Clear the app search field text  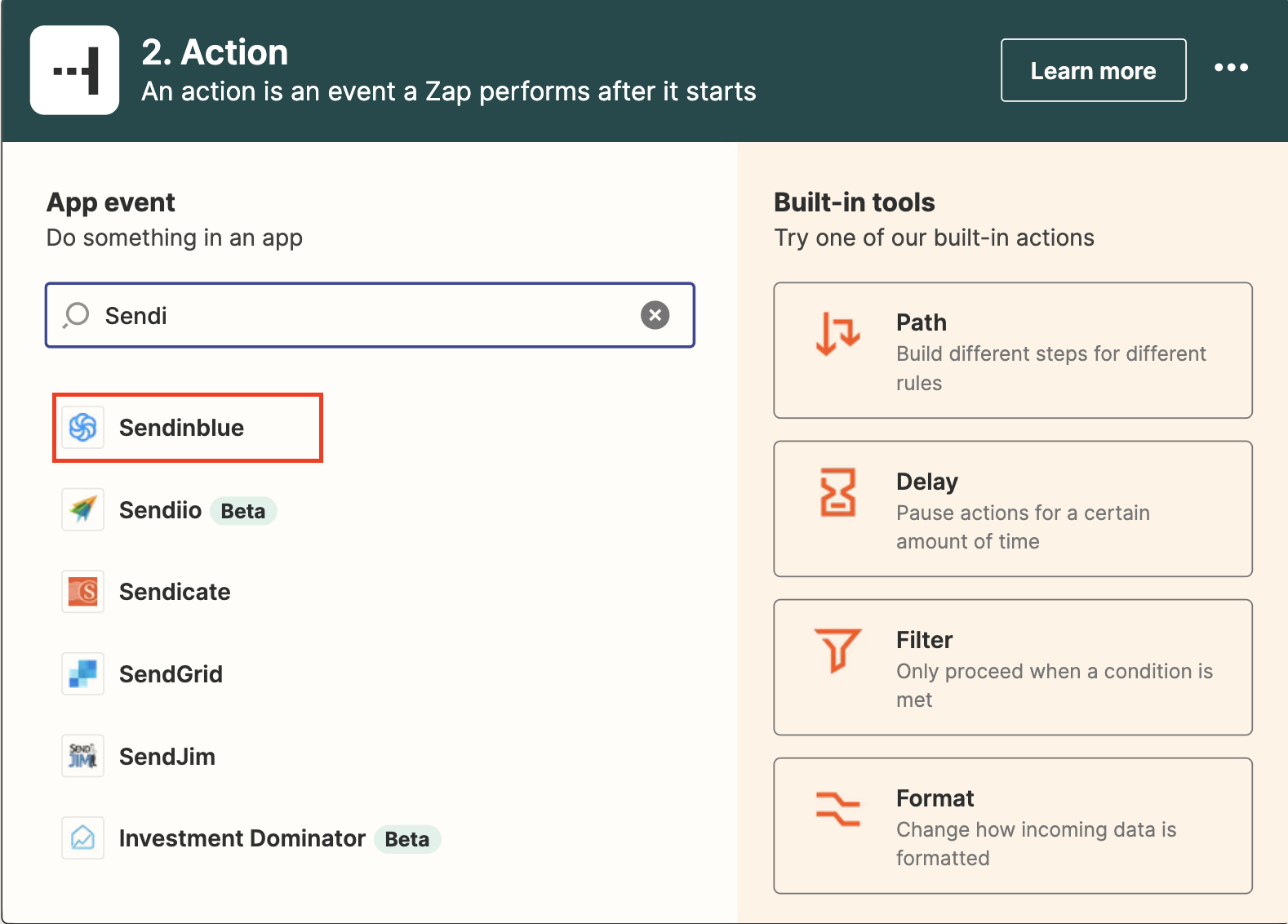(655, 315)
